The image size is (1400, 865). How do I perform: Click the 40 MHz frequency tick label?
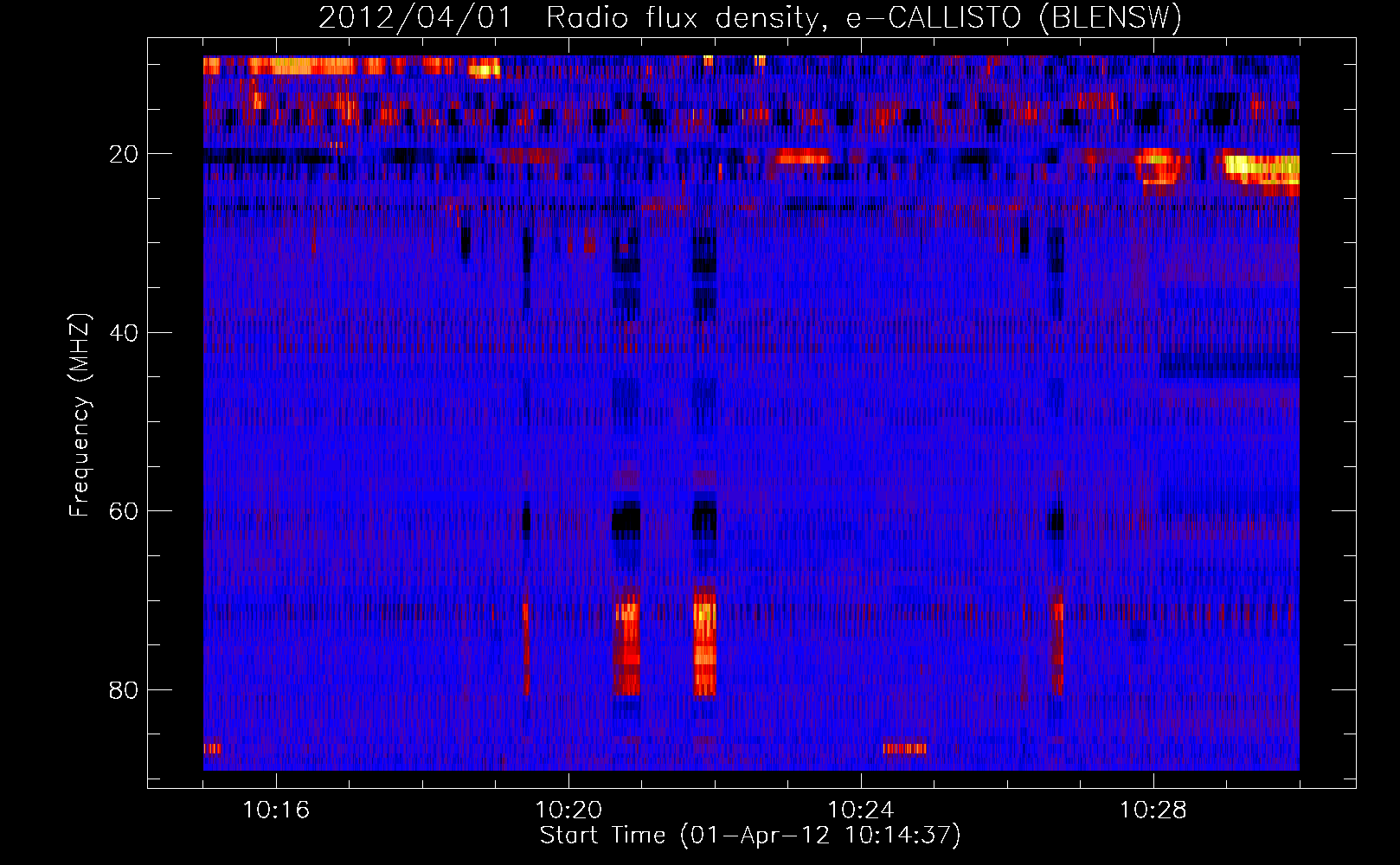[x=124, y=333]
